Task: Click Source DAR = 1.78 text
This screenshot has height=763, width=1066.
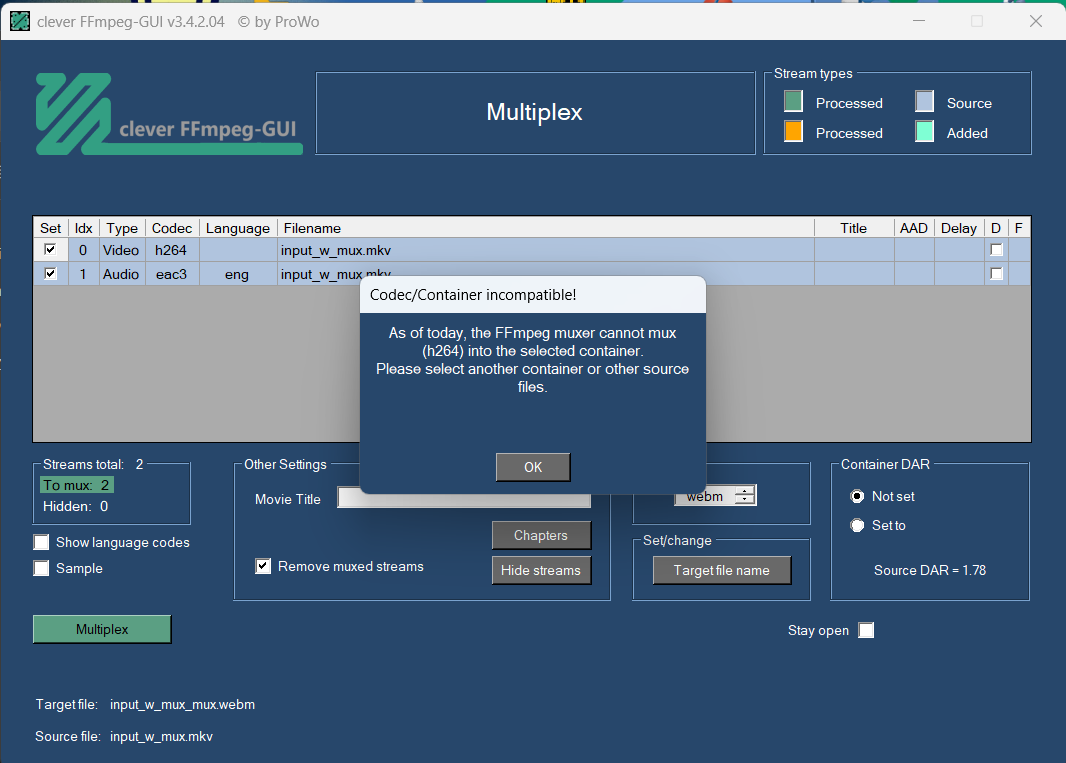Action: pyautogui.click(x=930, y=570)
